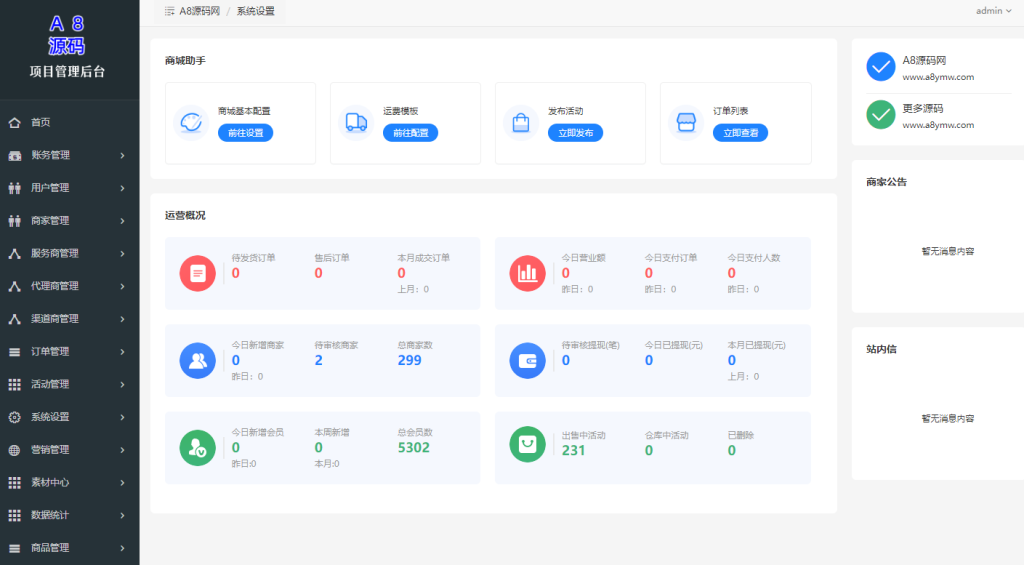Open the 营销管理 menu item
Viewport: 1024px width, 565px height.
click(69, 450)
